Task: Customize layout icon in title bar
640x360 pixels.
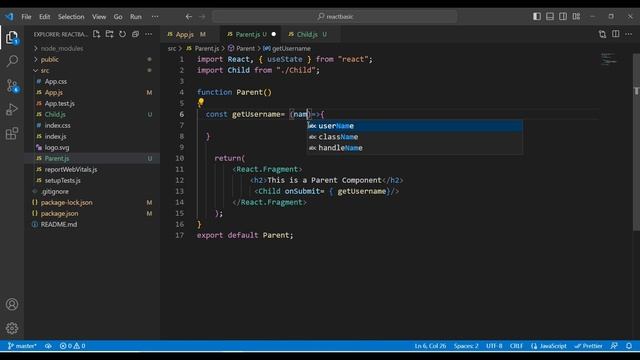Action: 576,16
